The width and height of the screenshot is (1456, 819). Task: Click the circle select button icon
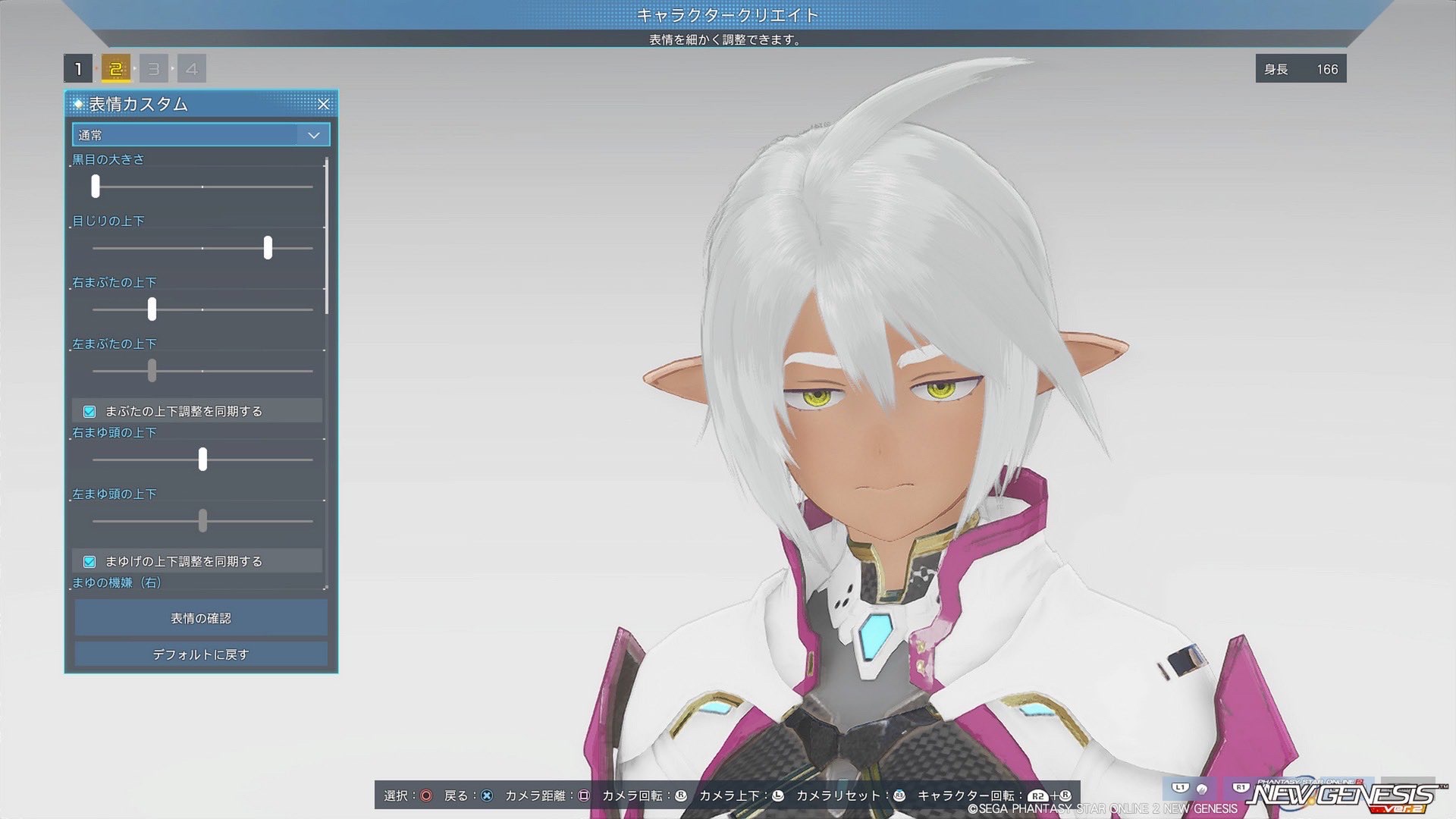pos(426,795)
